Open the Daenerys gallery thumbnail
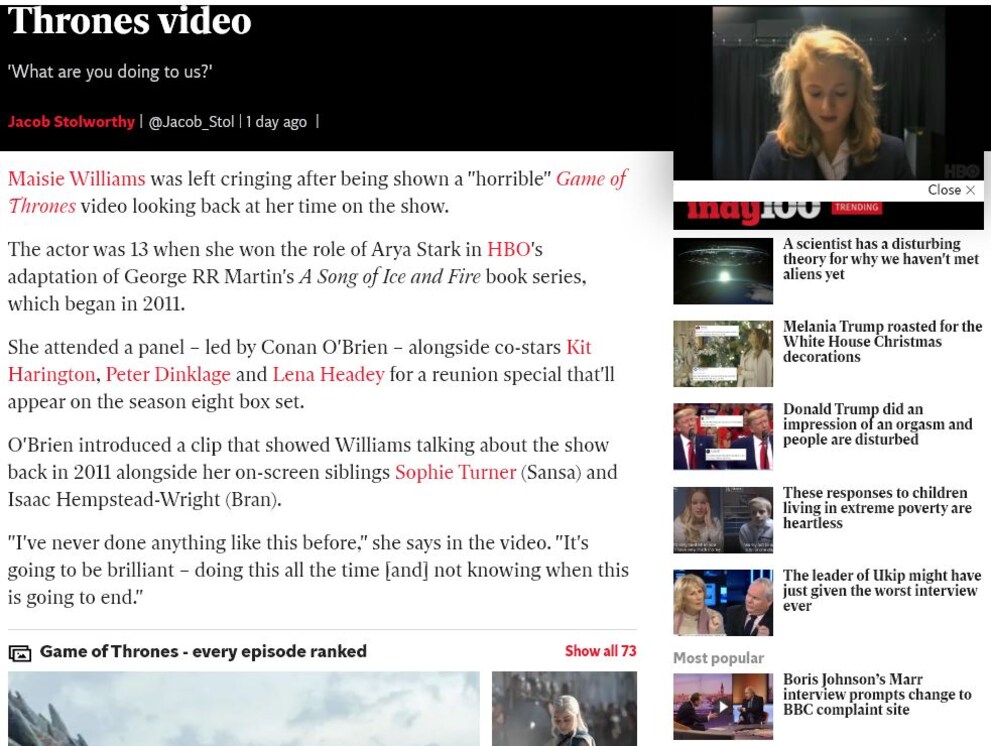Viewport: 991px width, 746px height. [564, 709]
